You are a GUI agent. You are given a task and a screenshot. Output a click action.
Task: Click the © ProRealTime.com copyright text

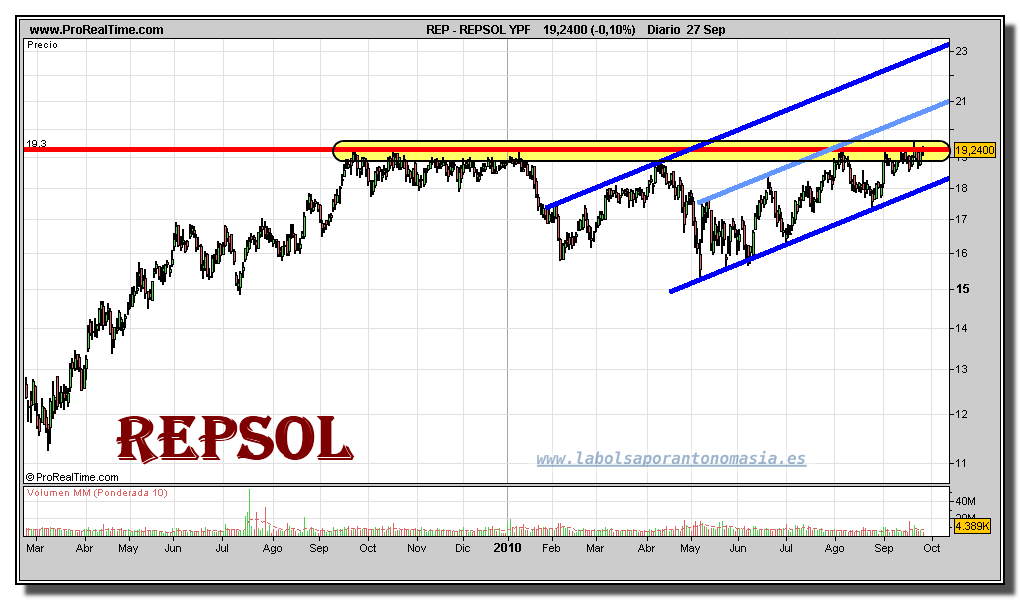(x=72, y=477)
